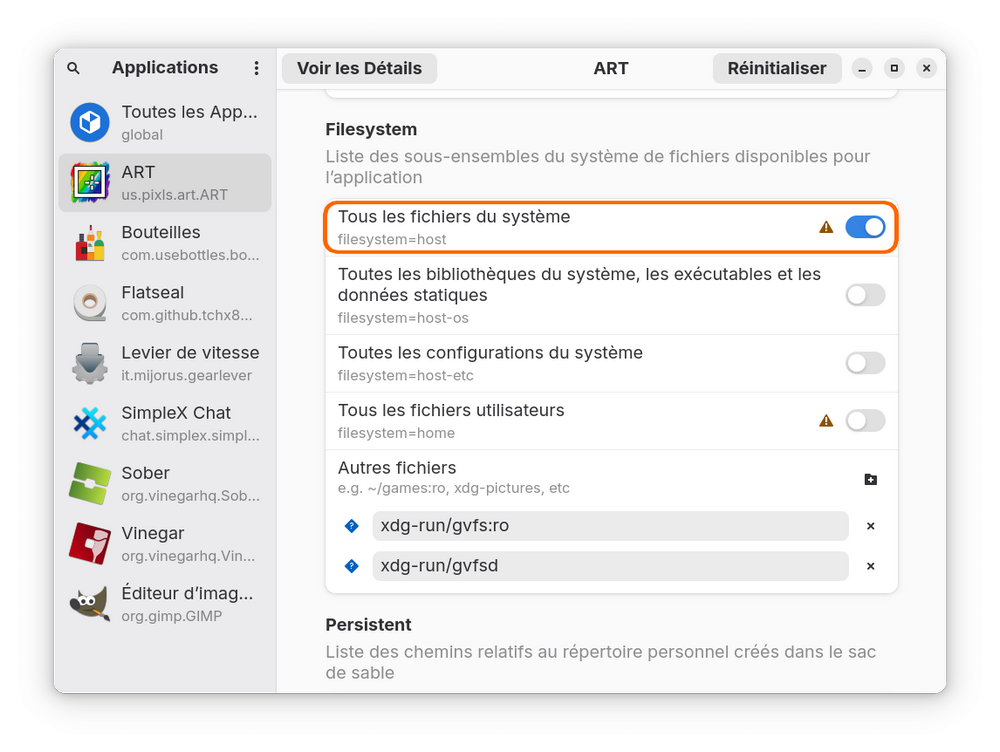This screenshot has width=1000, height=752.
Task: Enable Tous les fichiers utilisateurs switch
Action: (x=865, y=421)
